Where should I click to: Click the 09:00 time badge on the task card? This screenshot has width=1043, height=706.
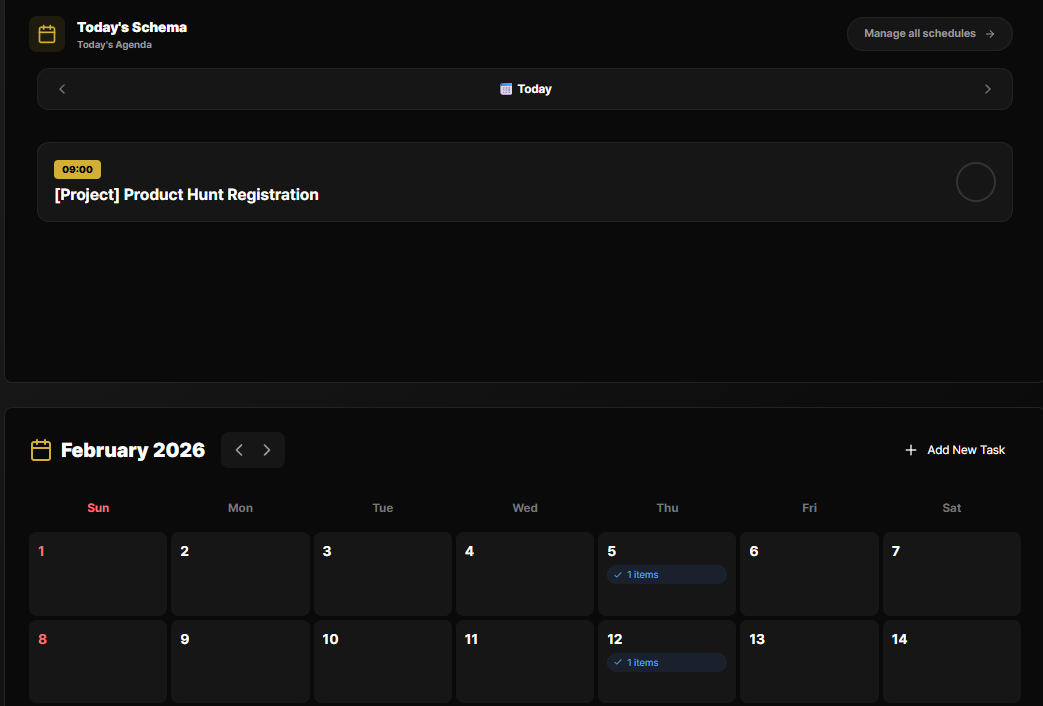pos(77,168)
